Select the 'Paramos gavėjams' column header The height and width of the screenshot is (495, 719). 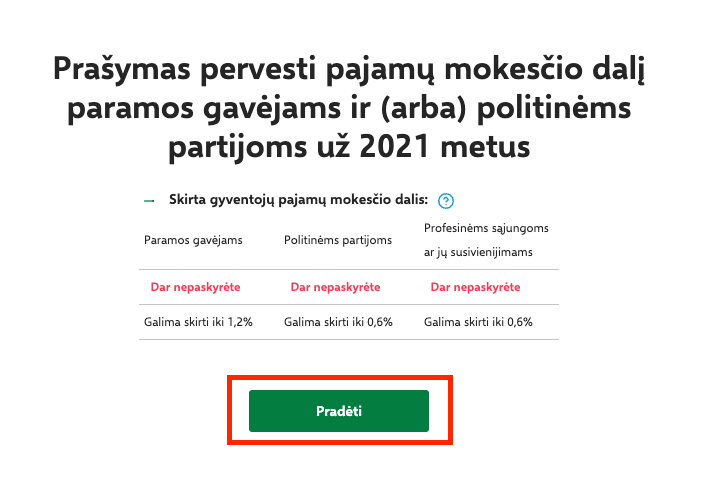pyautogui.click(x=193, y=240)
